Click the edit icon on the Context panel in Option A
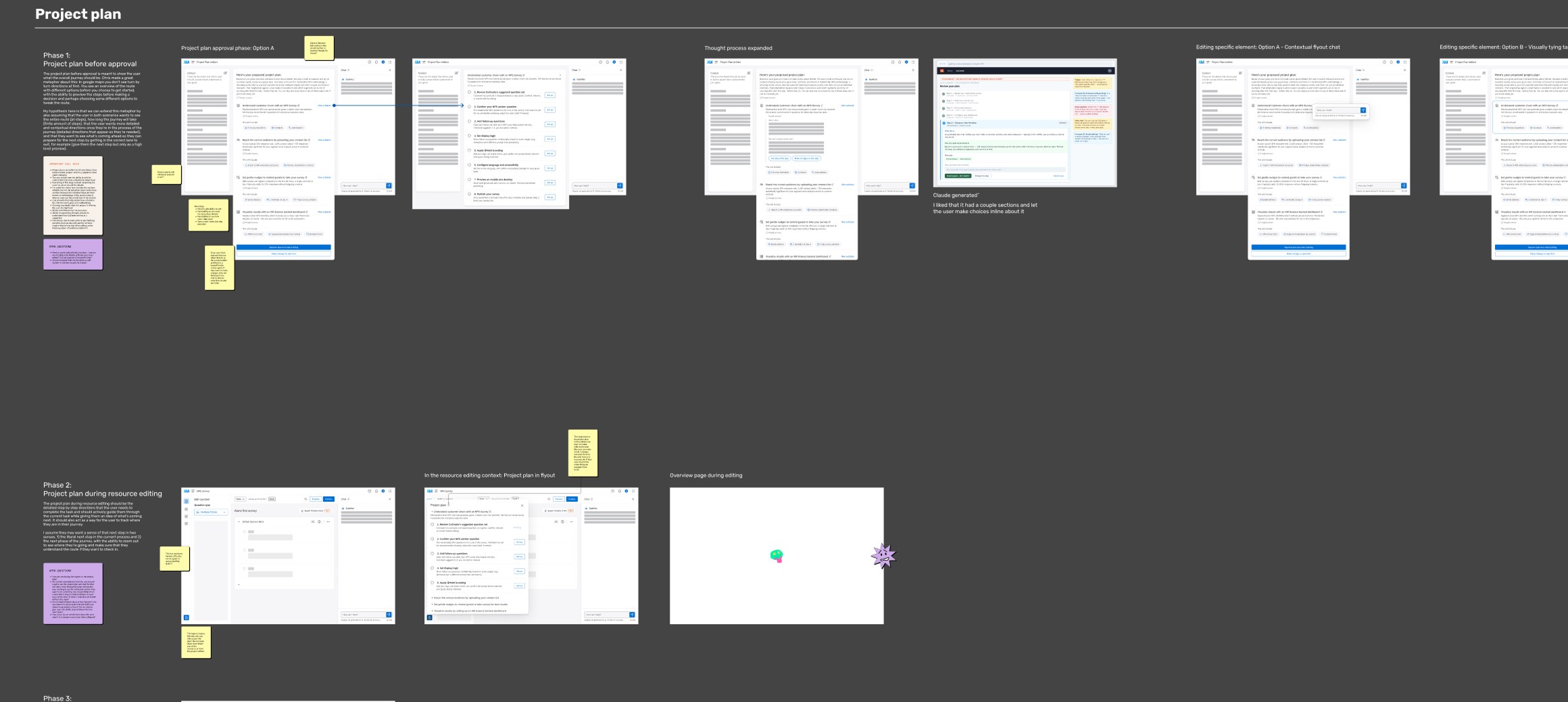The width and height of the screenshot is (1568, 702). [226, 73]
